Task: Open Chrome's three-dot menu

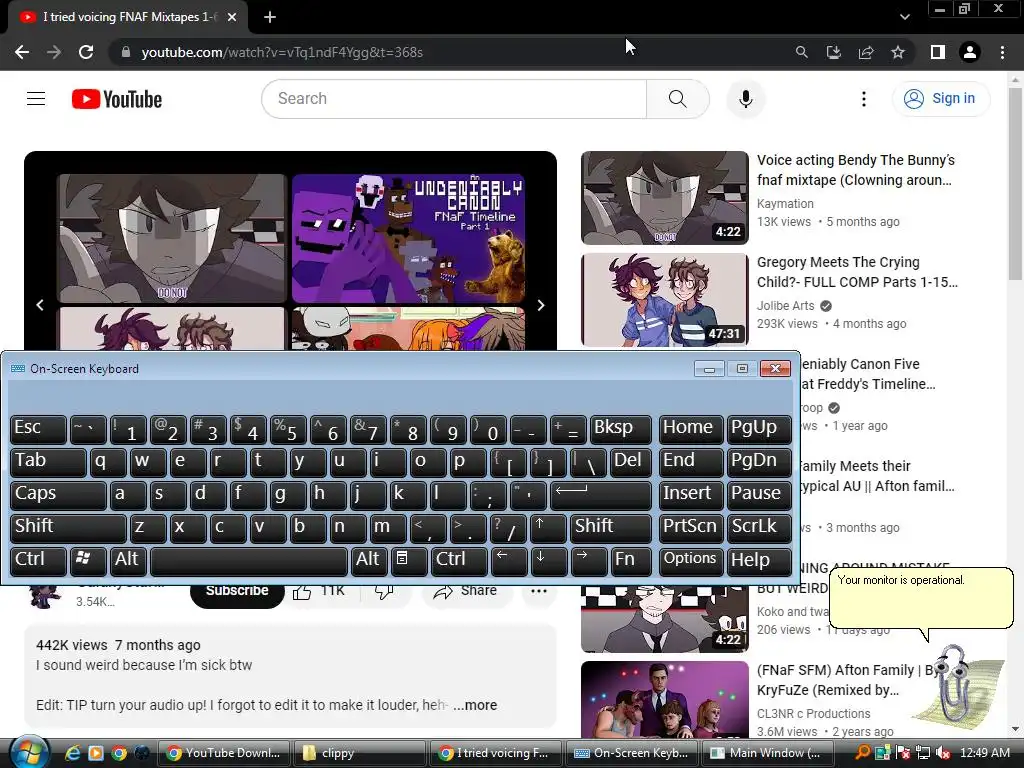Action: coord(1002,52)
